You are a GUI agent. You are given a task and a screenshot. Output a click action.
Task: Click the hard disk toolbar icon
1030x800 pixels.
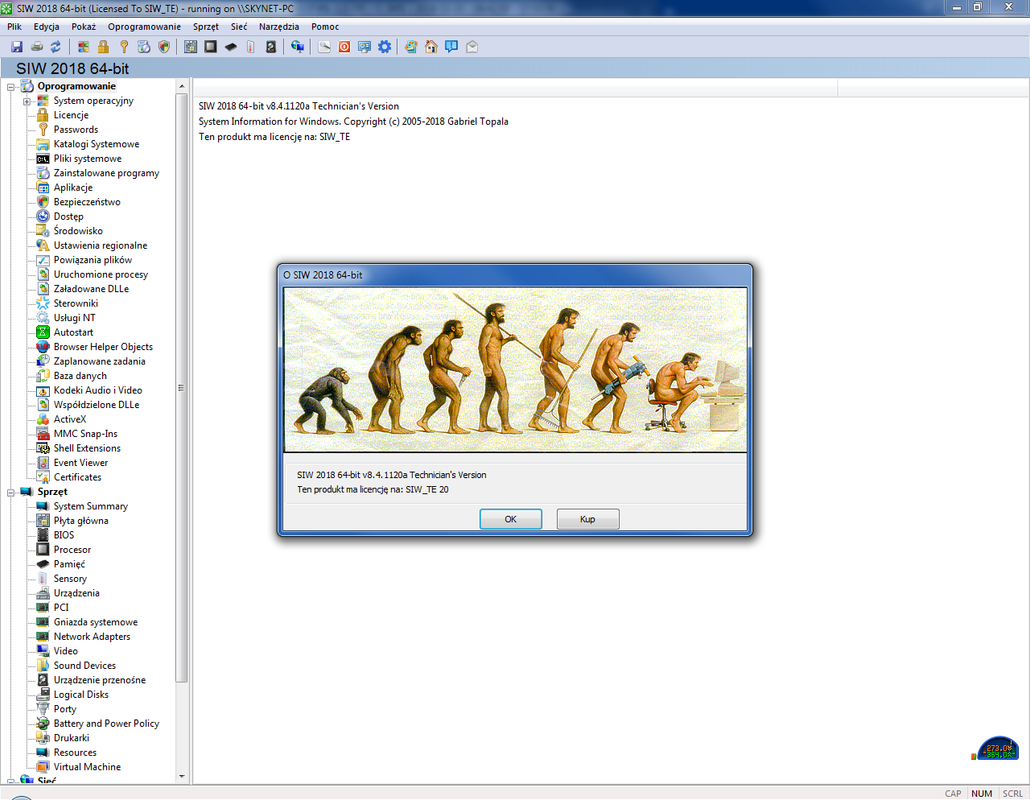click(271, 47)
